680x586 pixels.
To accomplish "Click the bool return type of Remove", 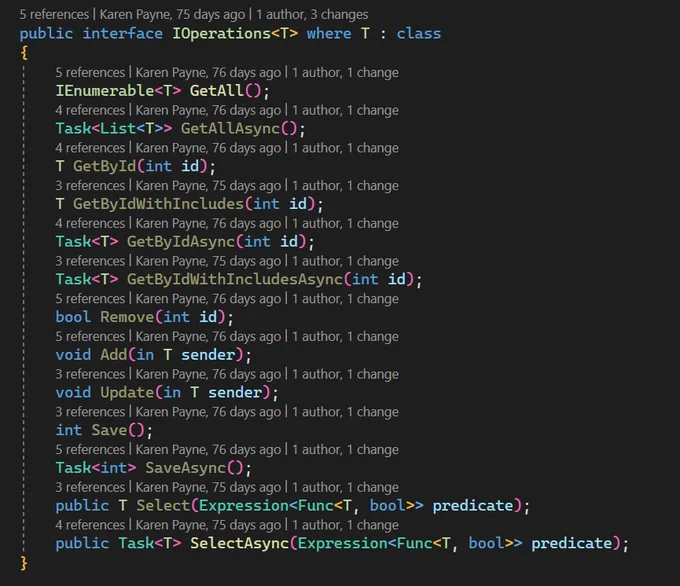I will [73, 317].
